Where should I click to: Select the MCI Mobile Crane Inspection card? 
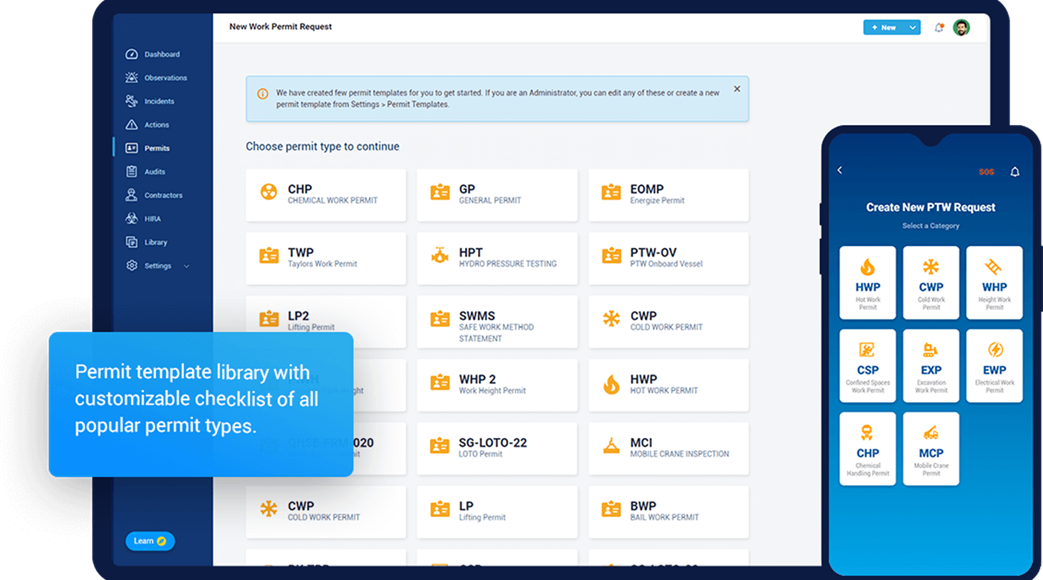[x=668, y=448]
